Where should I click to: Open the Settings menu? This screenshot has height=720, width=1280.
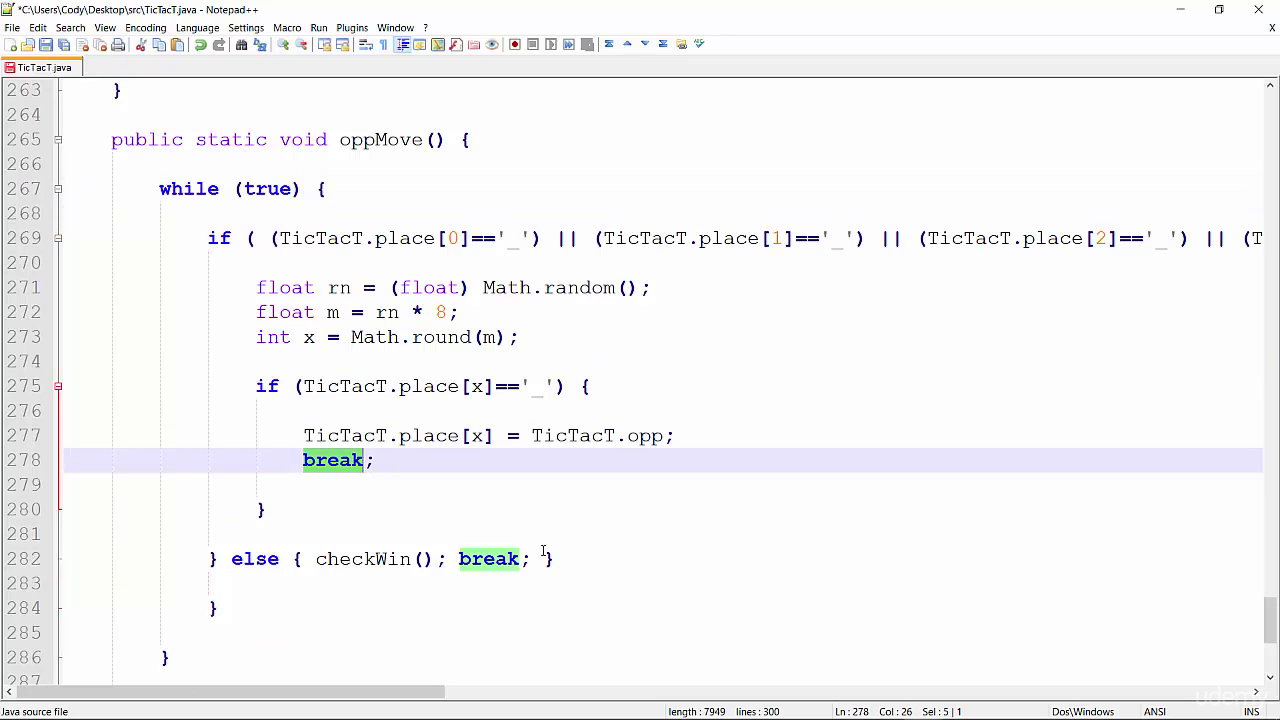pyautogui.click(x=246, y=28)
